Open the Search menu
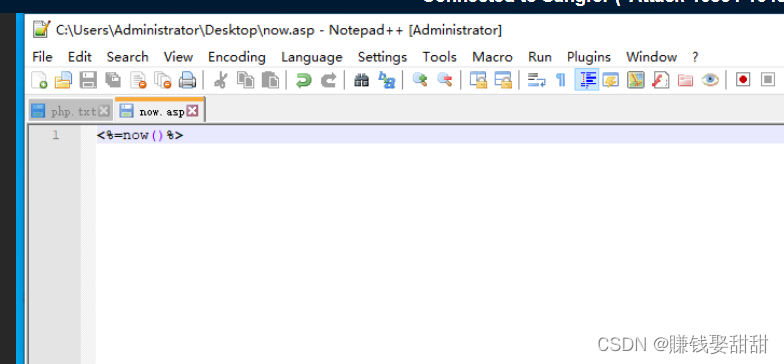The image size is (784, 364). 128,57
